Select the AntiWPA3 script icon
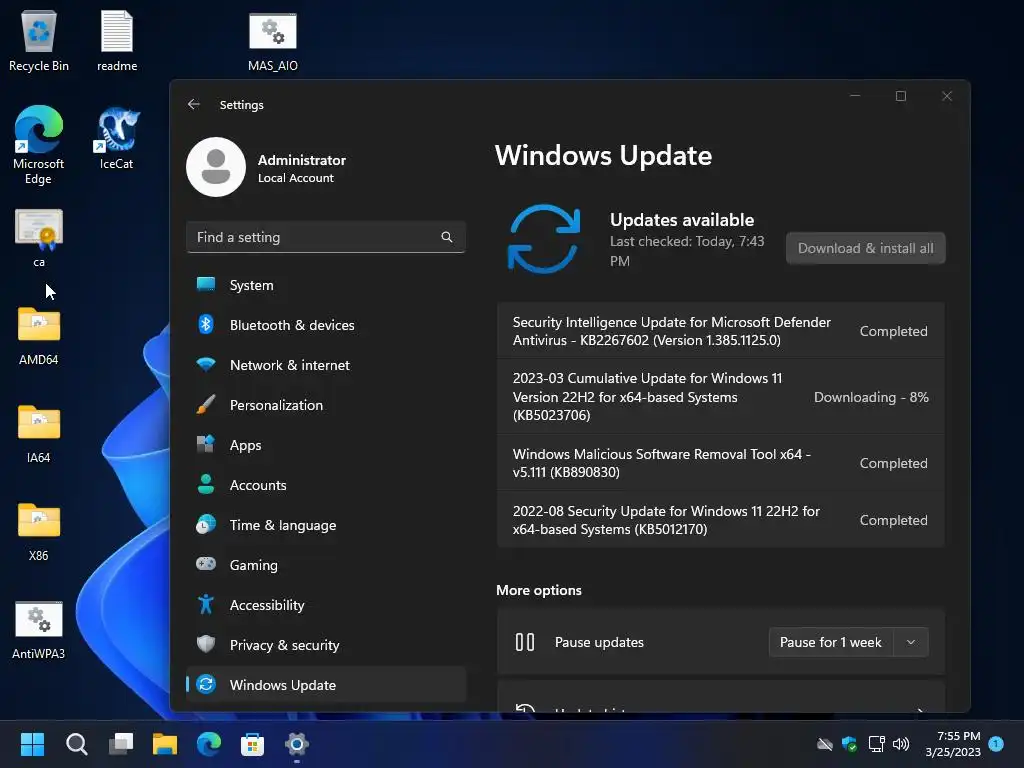This screenshot has height=768, width=1024. pyautogui.click(x=39, y=630)
